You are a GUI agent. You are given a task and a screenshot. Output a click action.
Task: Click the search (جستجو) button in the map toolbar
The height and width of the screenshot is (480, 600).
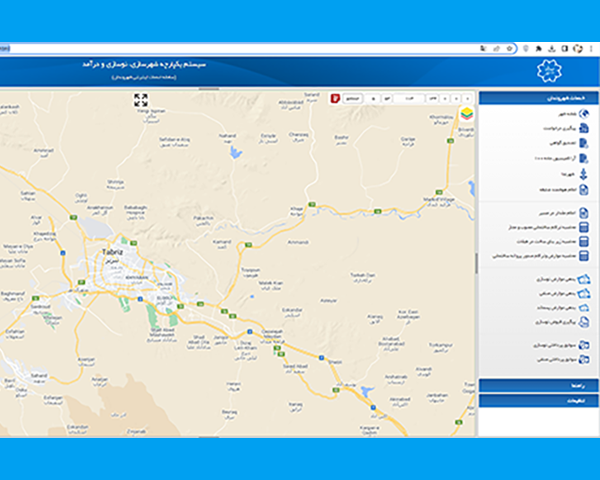[352, 99]
